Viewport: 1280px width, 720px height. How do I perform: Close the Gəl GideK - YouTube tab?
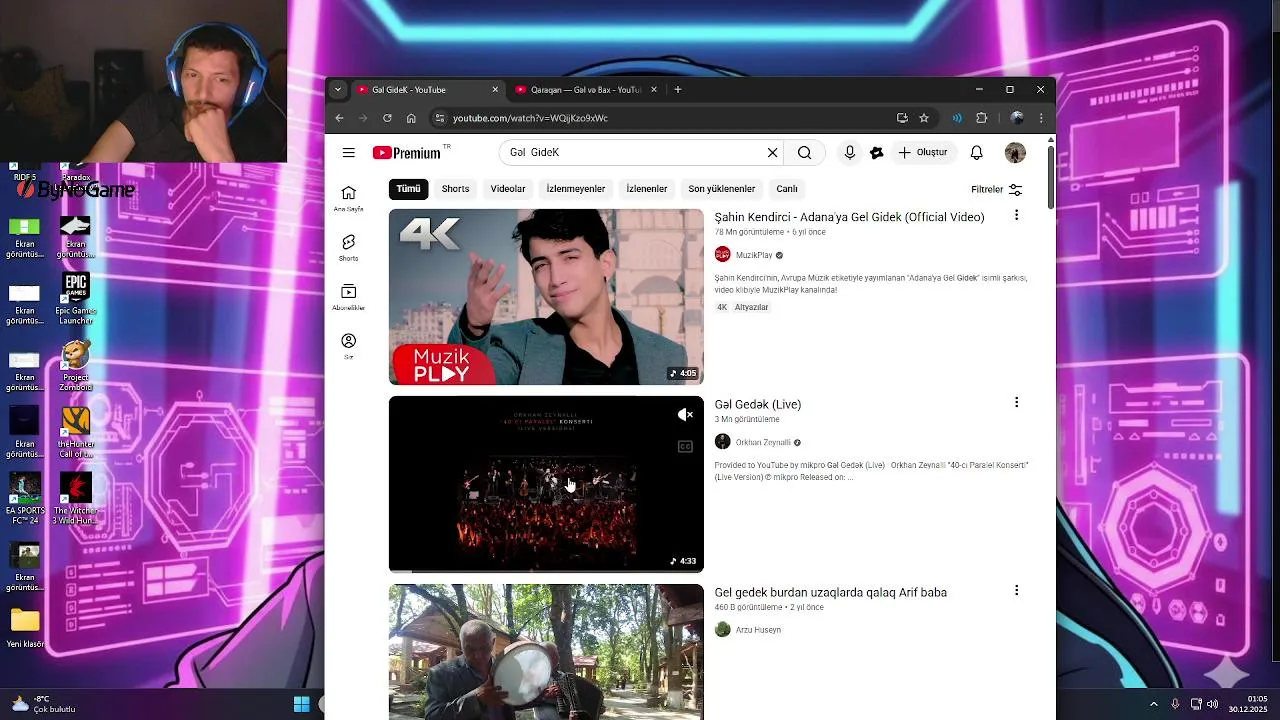pos(495,90)
